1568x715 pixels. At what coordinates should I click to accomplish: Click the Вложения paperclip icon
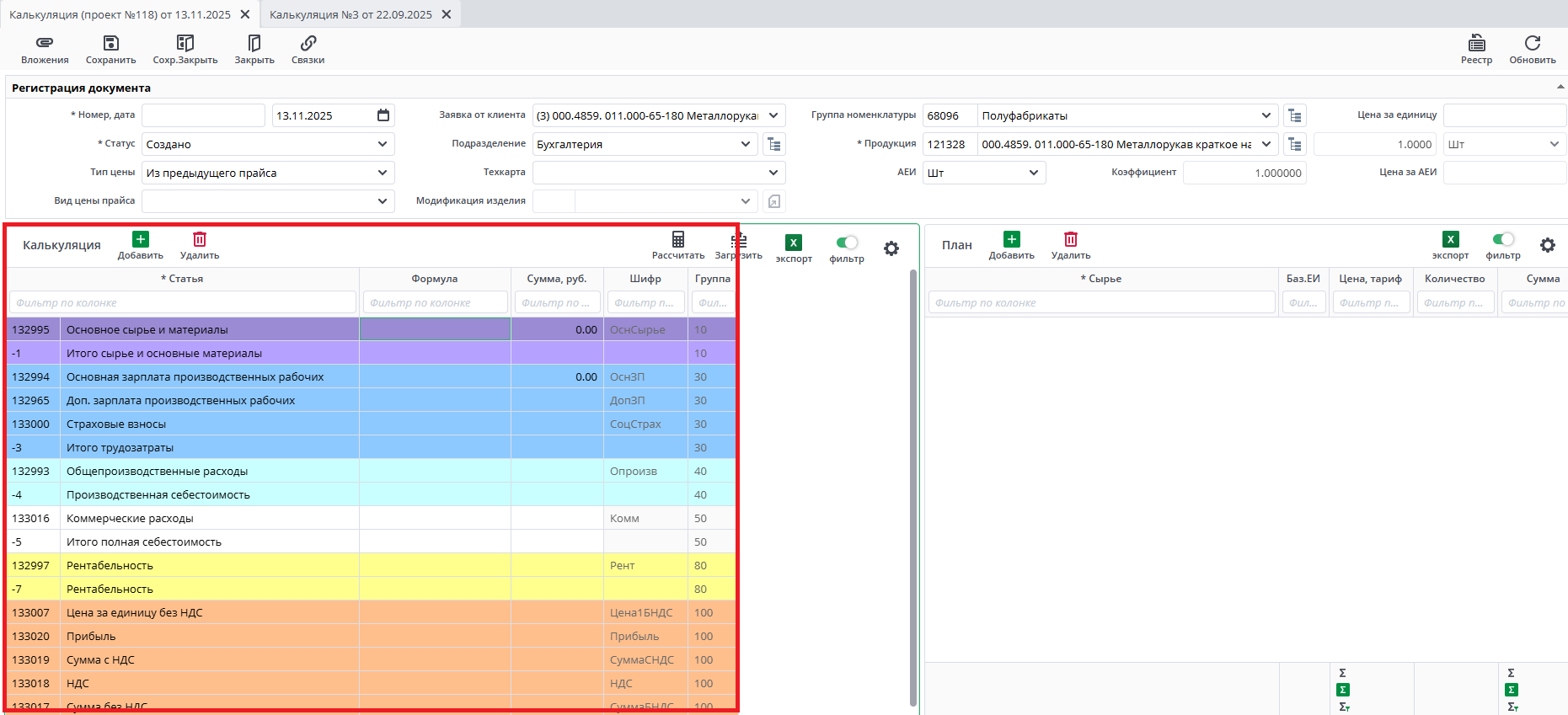[45, 43]
